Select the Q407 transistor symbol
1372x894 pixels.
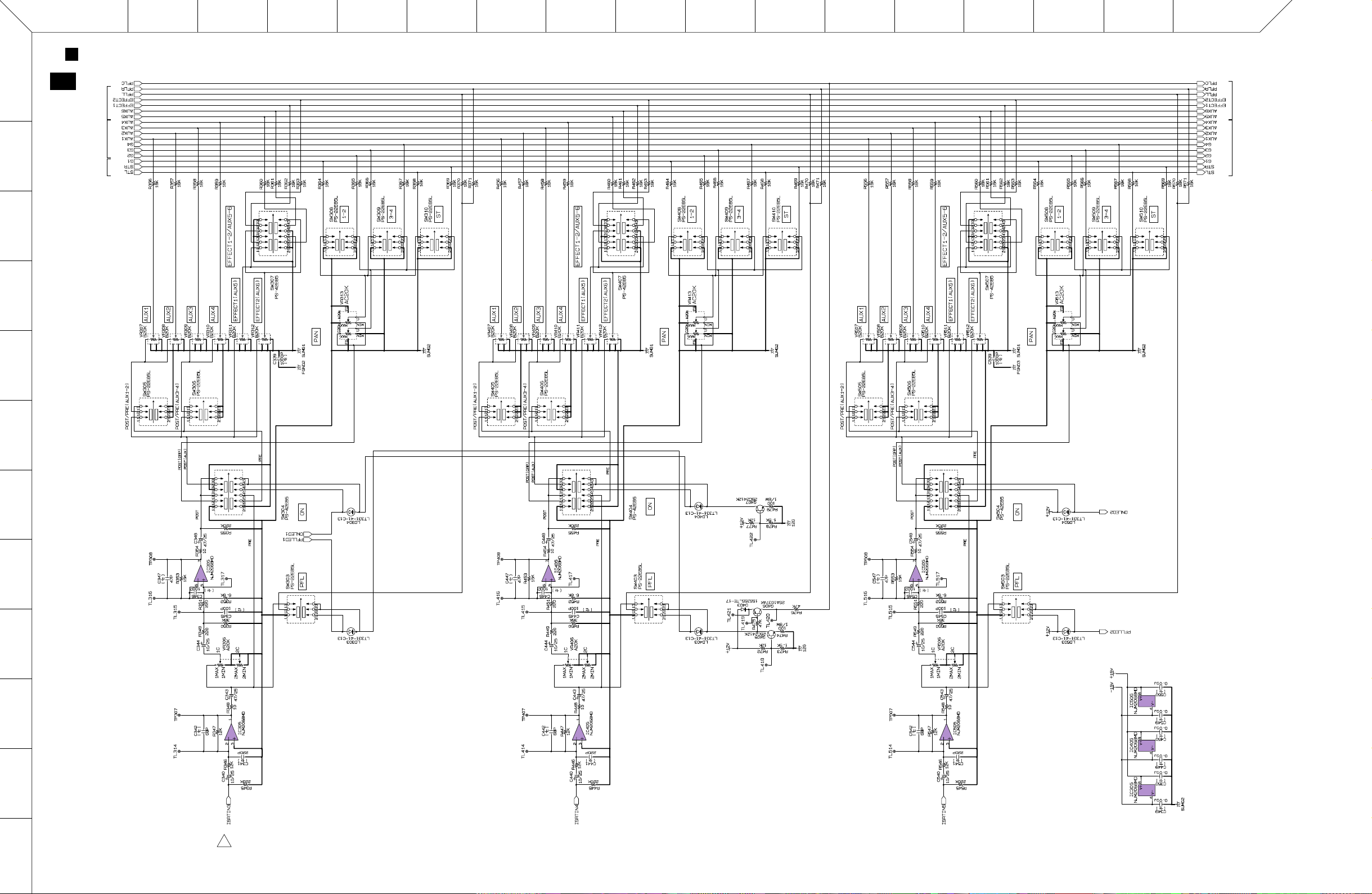click(x=761, y=509)
